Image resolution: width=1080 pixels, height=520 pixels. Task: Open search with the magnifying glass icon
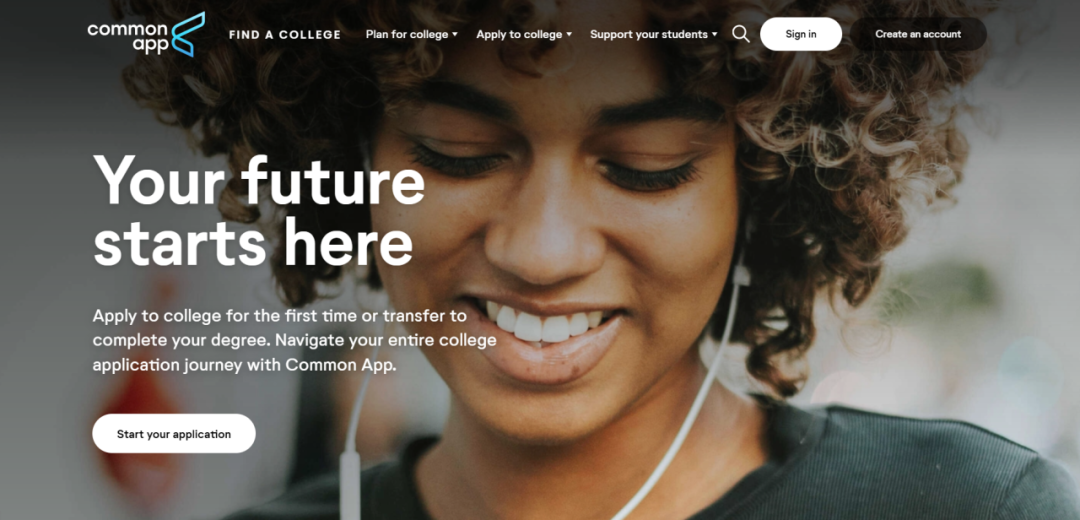[740, 34]
